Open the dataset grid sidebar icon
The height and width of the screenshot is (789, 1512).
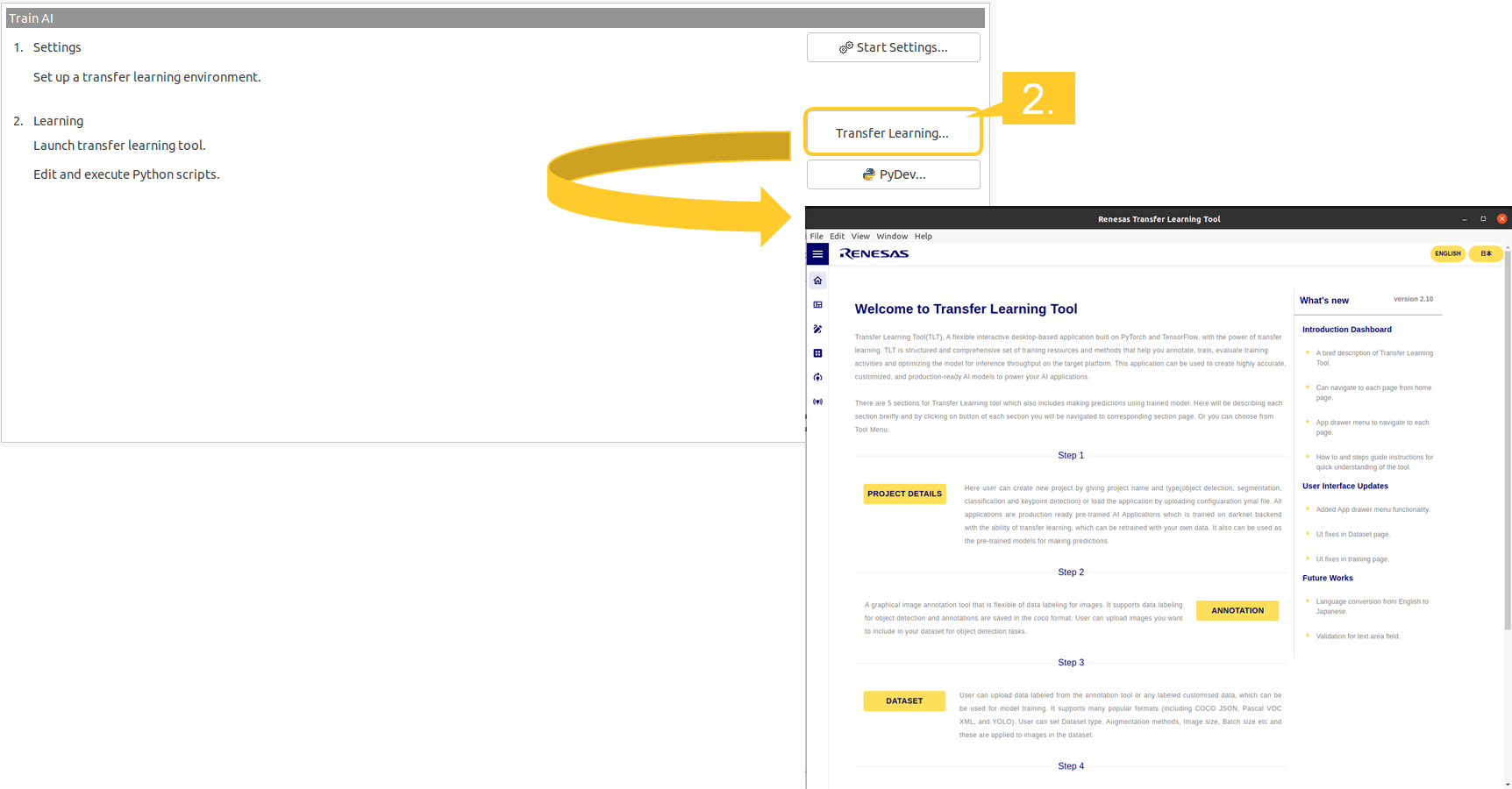click(x=817, y=353)
